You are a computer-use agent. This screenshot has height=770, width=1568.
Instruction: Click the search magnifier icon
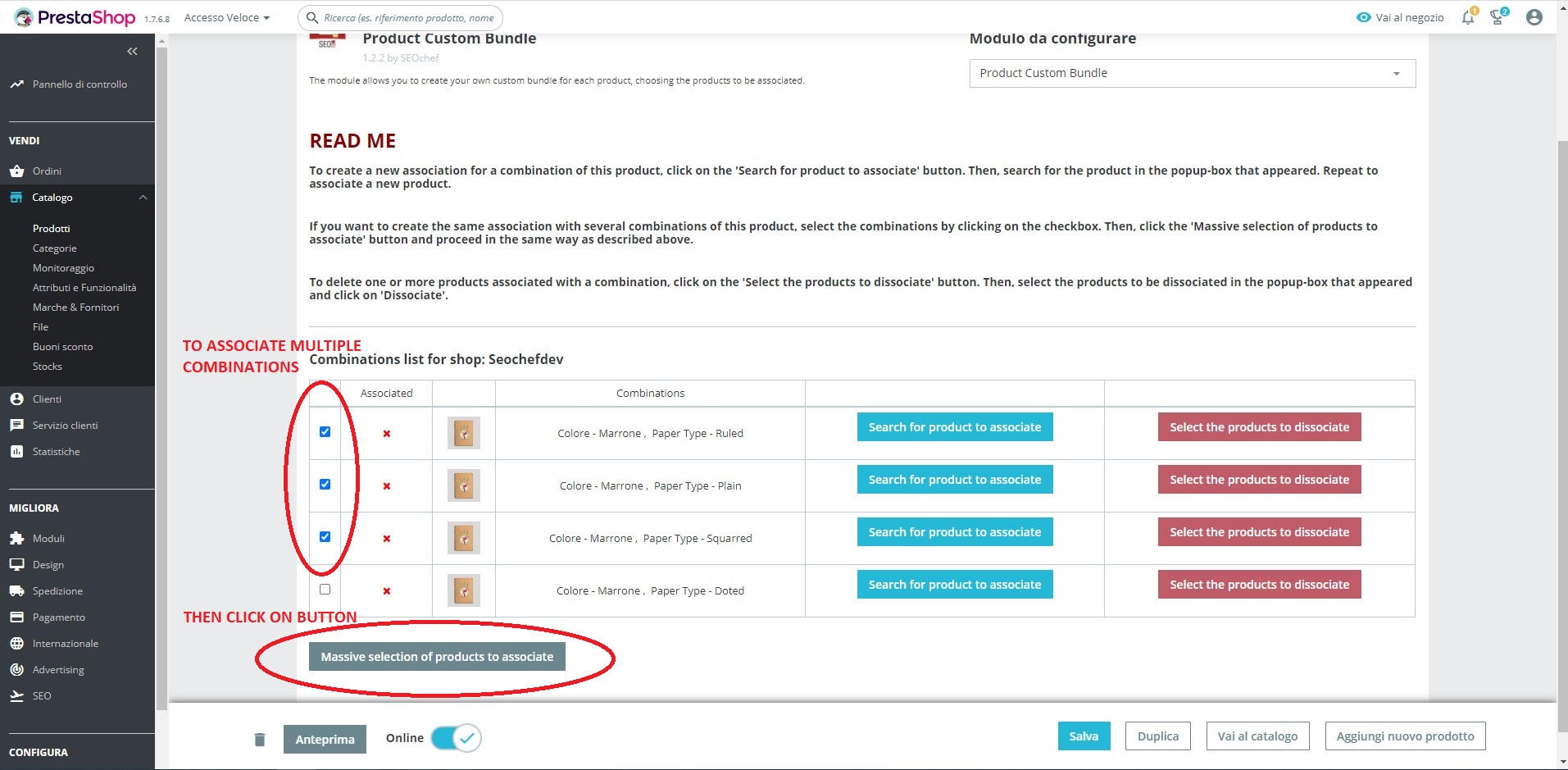312,17
